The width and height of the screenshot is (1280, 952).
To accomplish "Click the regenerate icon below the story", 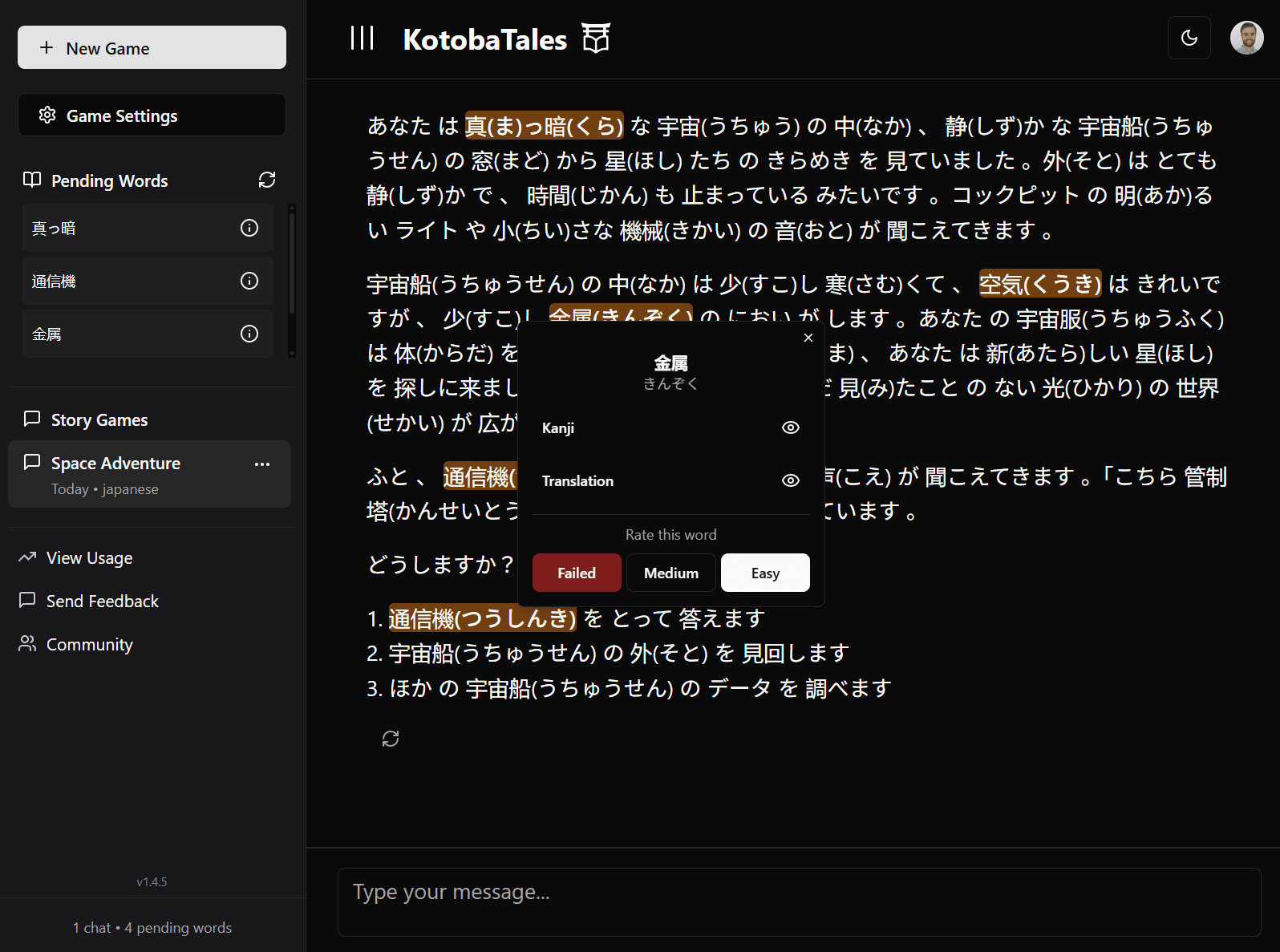I will click(x=391, y=739).
